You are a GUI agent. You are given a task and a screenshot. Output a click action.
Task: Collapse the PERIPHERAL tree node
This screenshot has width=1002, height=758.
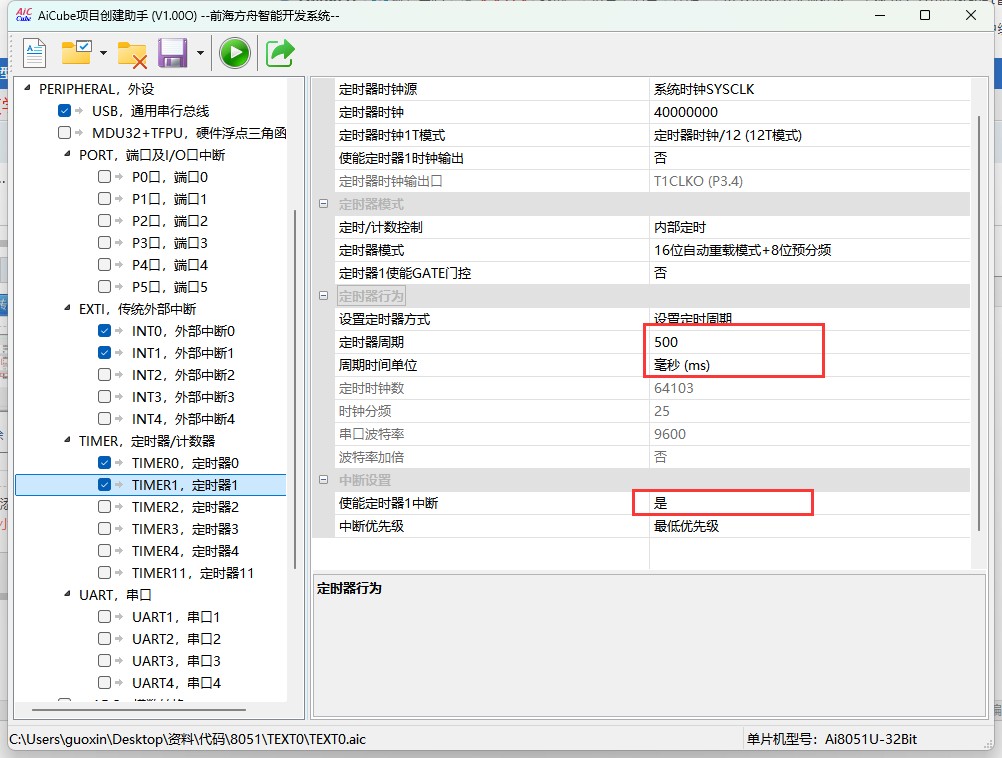pyautogui.click(x=27, y=88)
